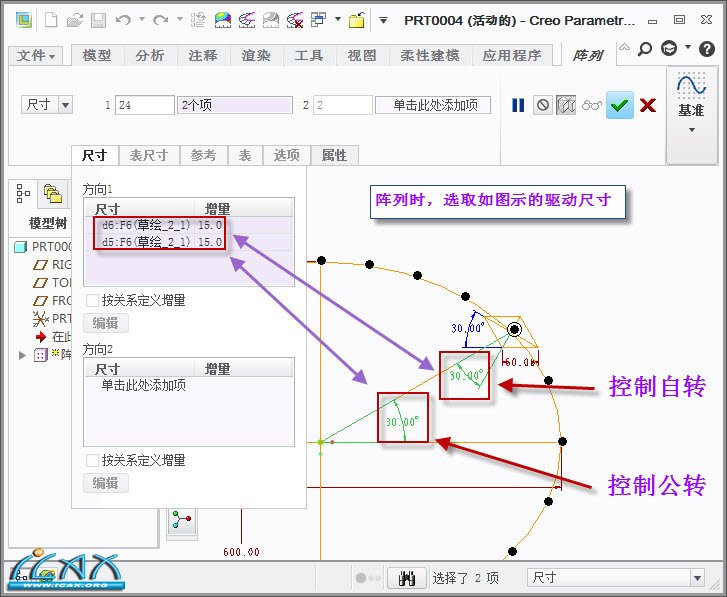Click 单击此处添加项 collector in dashboard

coord(433,105)
